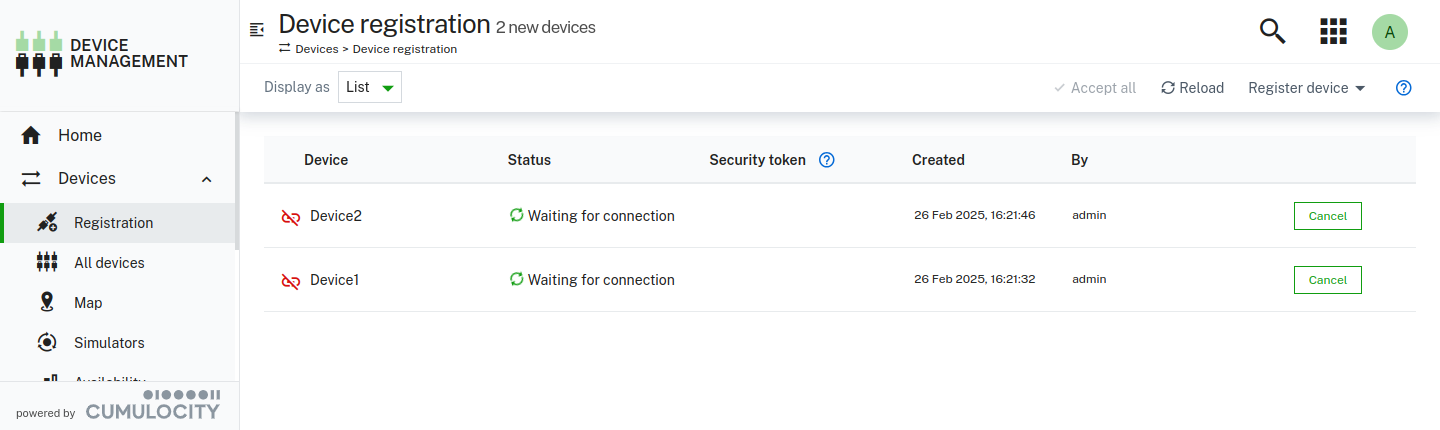The width and height of the screenshot is (1440, 430).
Task: Click the Map pin icon
Action: 47,302
